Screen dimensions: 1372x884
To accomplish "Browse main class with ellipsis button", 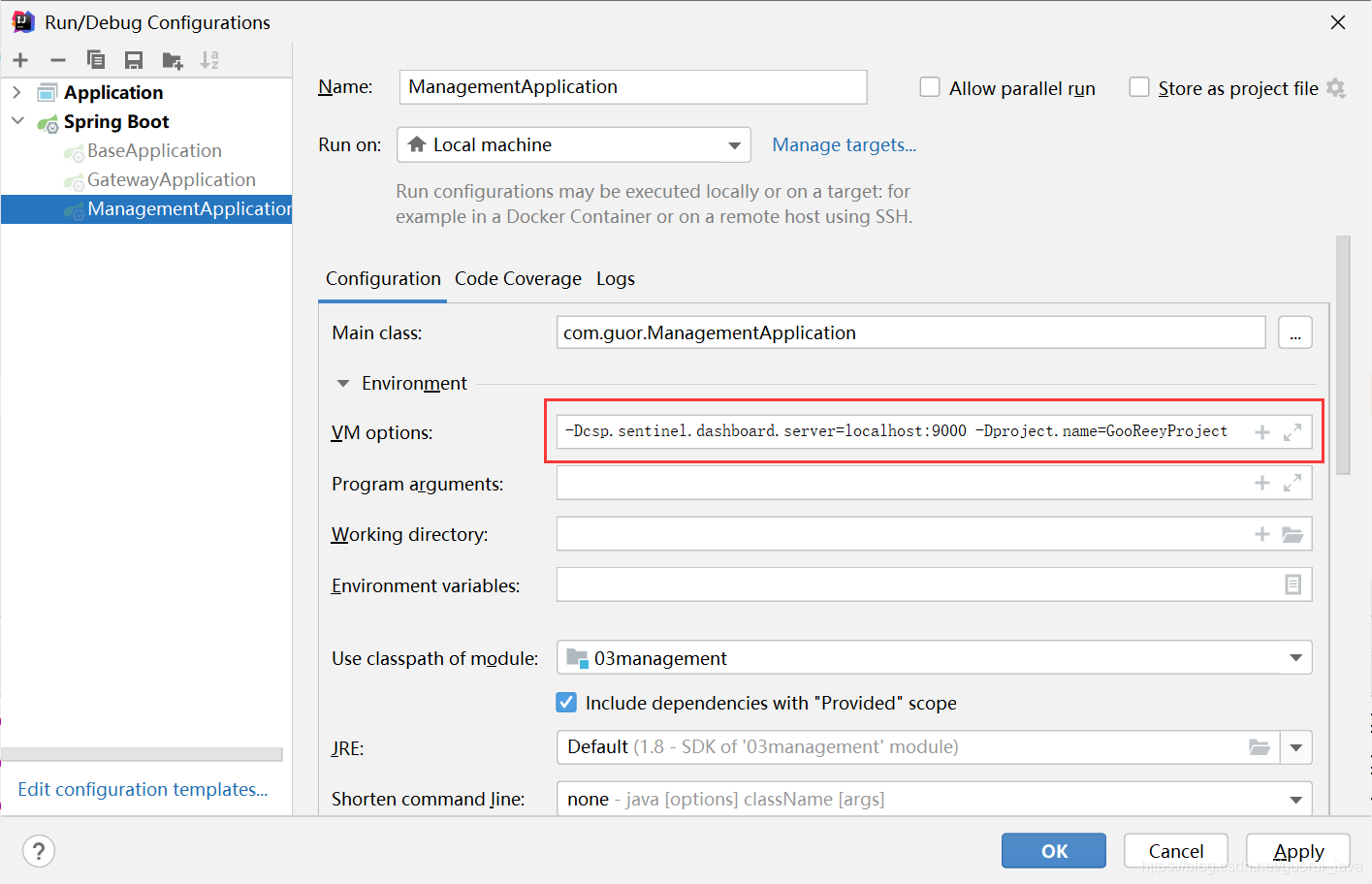I will coord(1295,332).
